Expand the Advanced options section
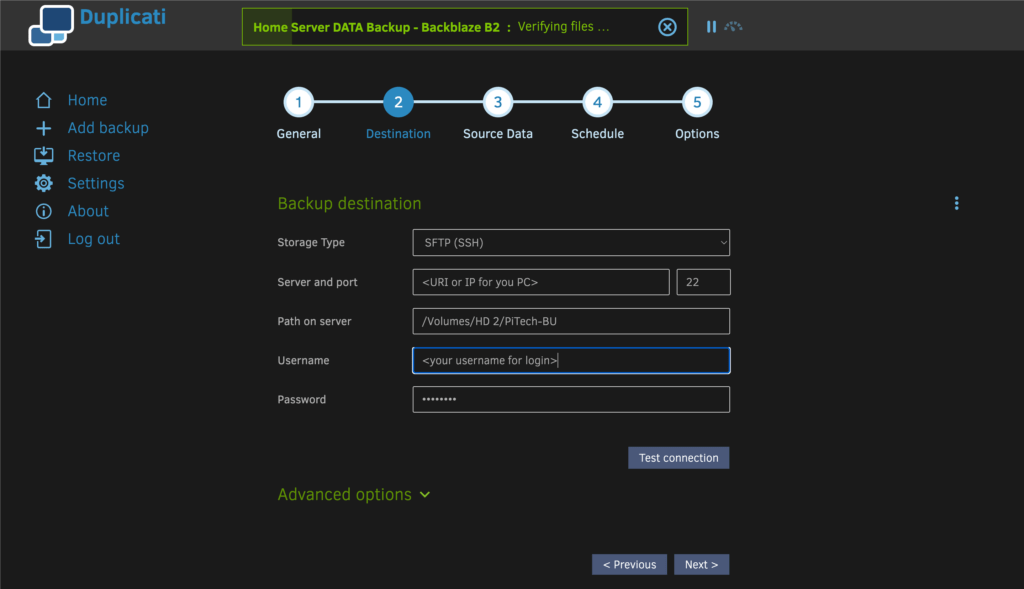The width and height of the screenshot is (1024, 589). (x=354, y=495)
